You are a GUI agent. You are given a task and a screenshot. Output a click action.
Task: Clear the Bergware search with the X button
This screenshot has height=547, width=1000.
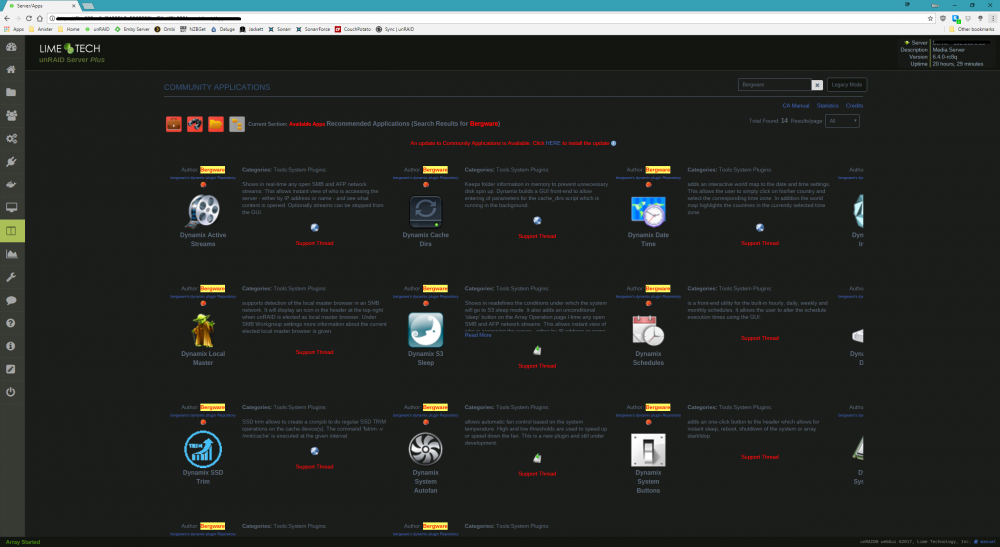coord(817,85)
